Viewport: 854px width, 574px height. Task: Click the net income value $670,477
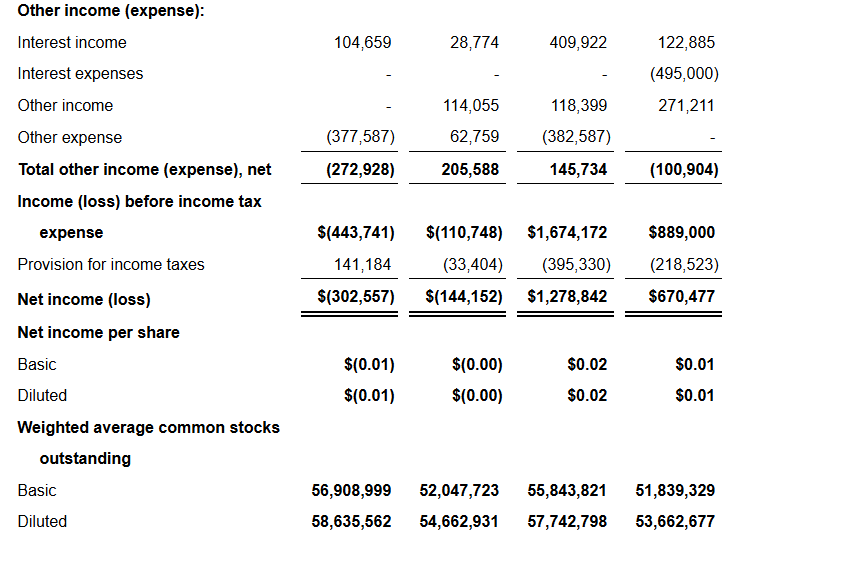tap(681, 296)
